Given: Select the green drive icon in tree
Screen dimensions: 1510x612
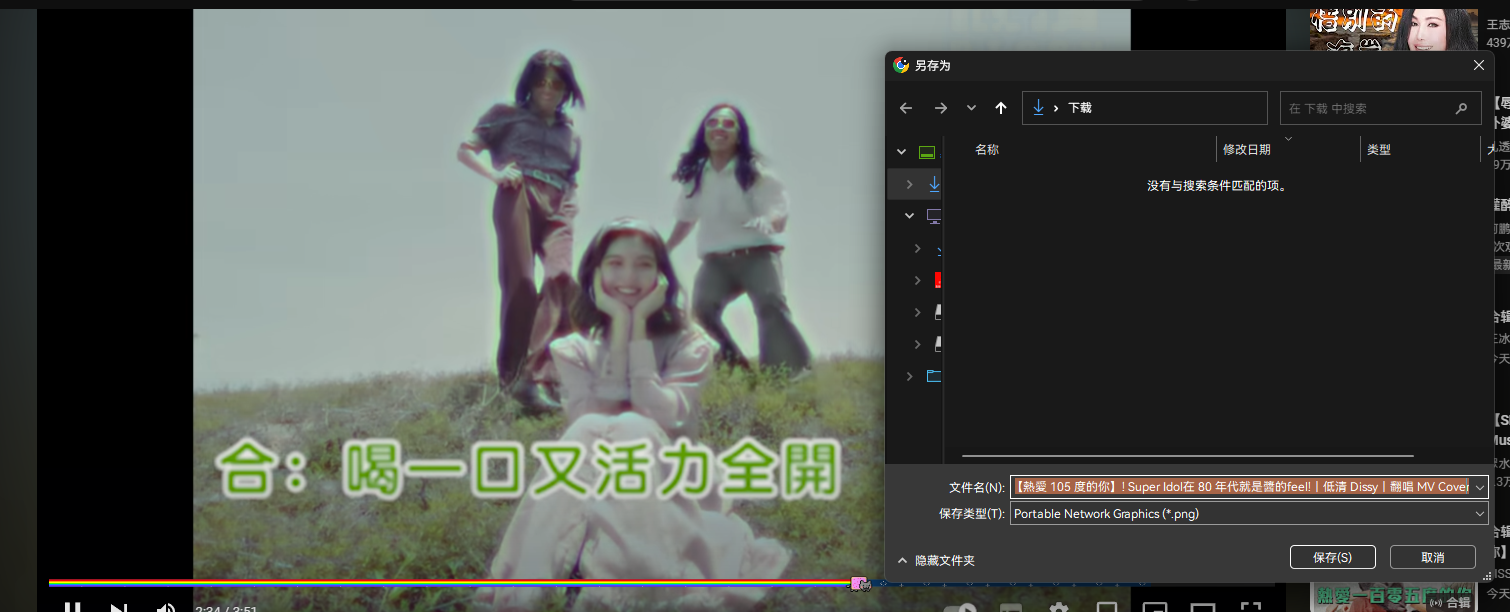Looking at the screenshot, I should click(927, 152).
